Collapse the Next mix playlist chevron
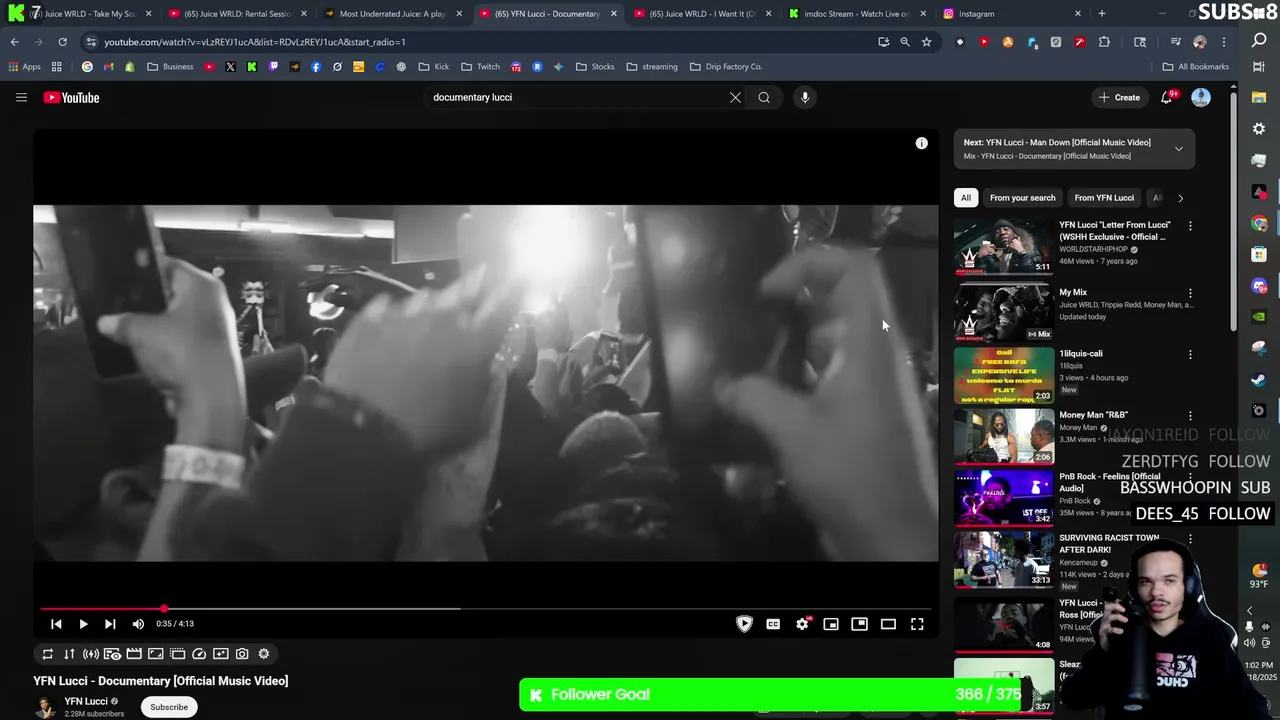 click(1178, 149)
